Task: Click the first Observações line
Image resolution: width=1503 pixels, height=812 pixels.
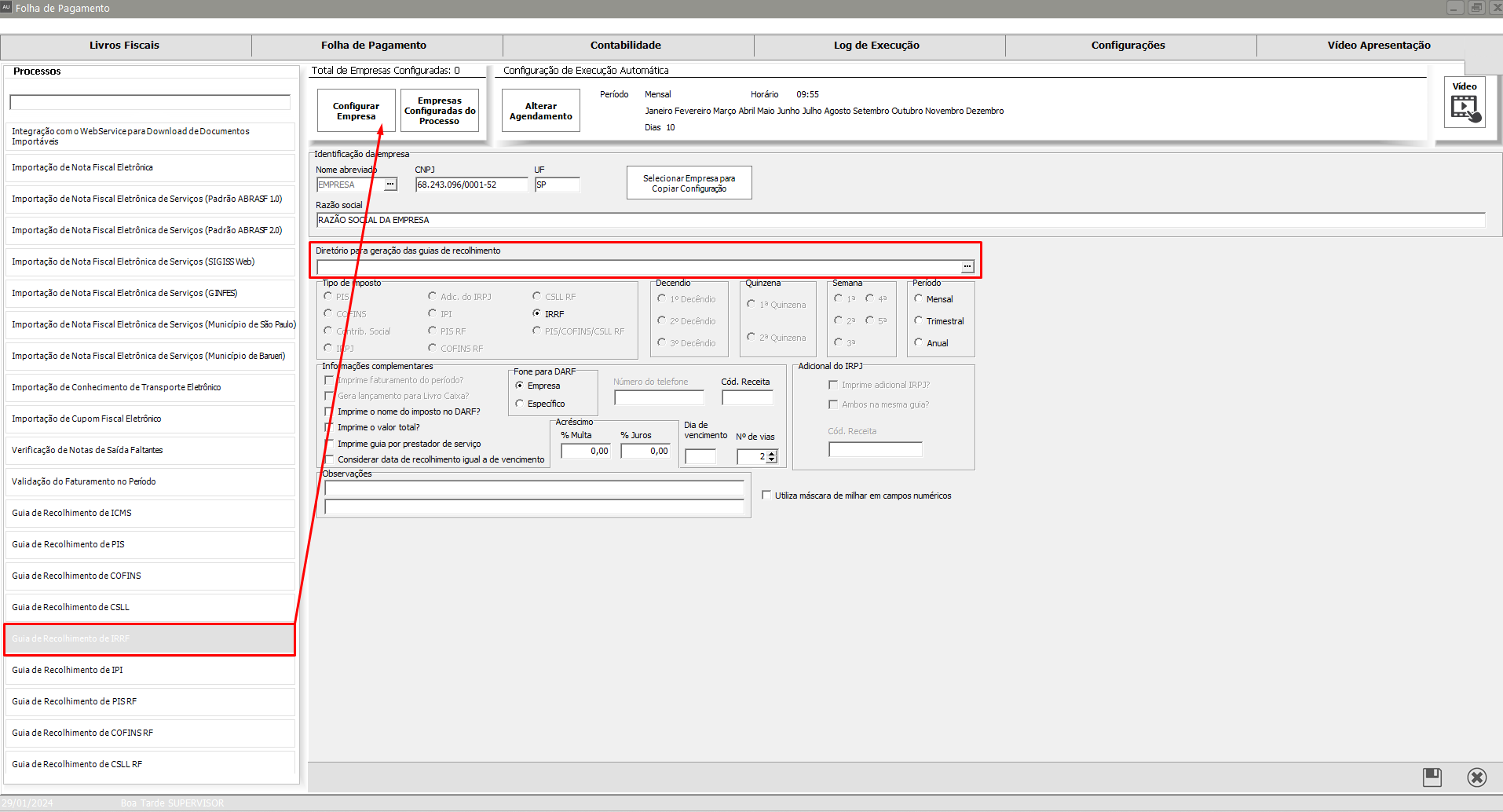Action: click(534, 488)
